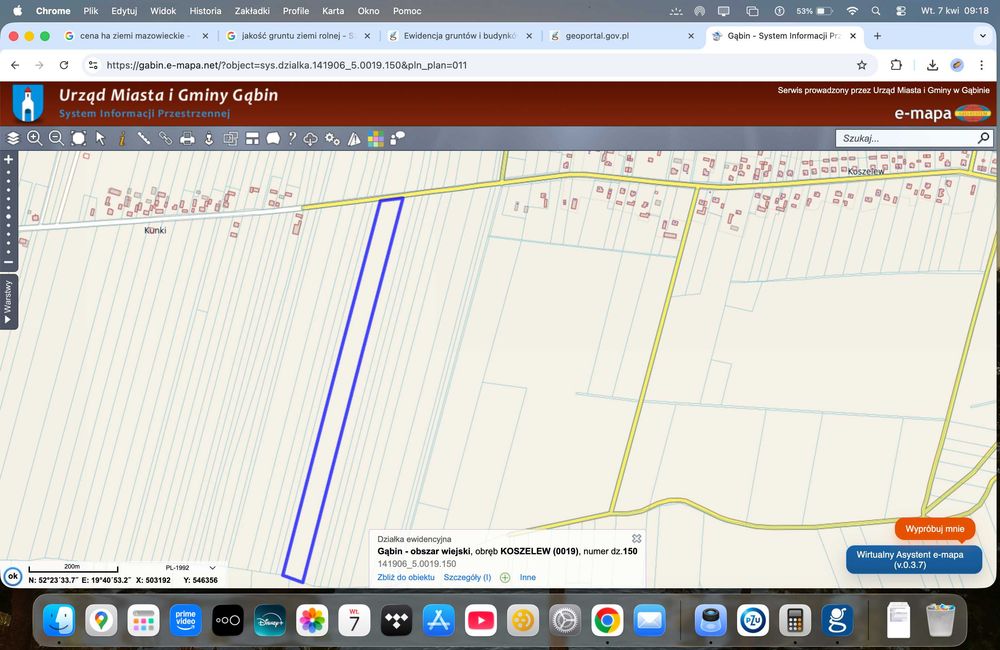Expand the green plus in parcel popup
Image resolution: width=1000 pixels, height=650 pixels.
(505, 577)
